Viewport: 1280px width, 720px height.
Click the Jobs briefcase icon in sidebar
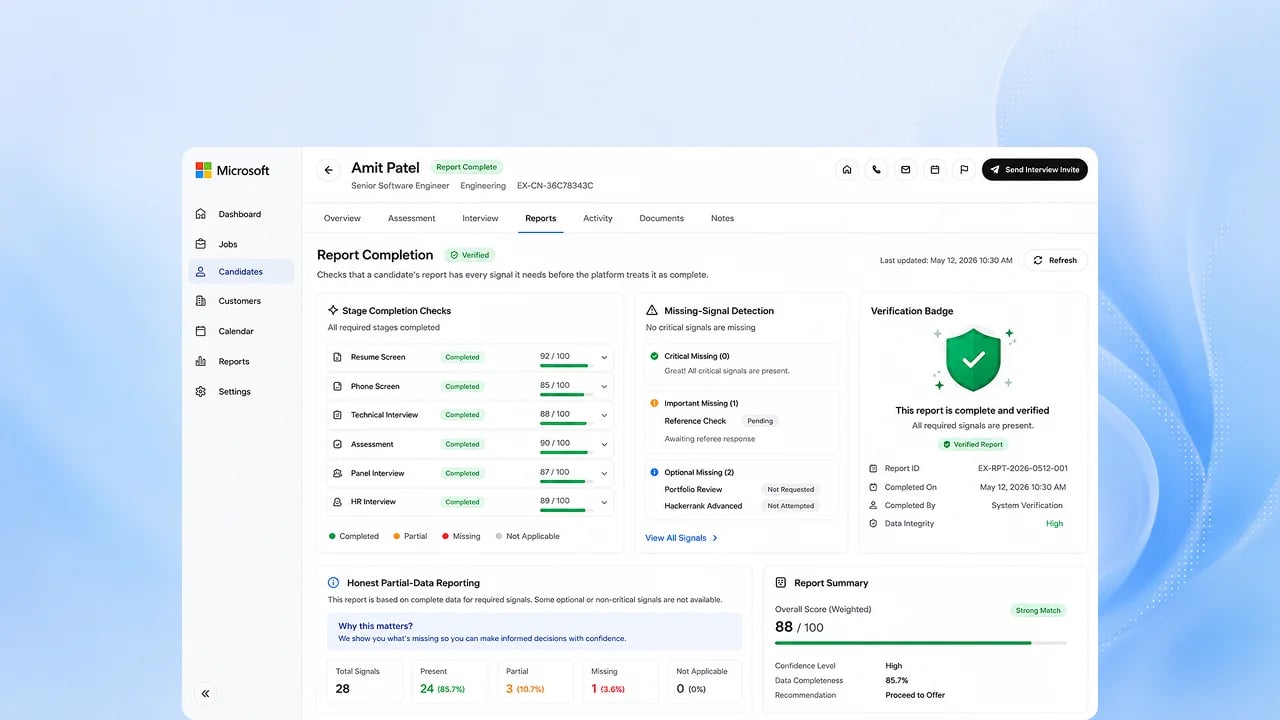click(201, 244)
